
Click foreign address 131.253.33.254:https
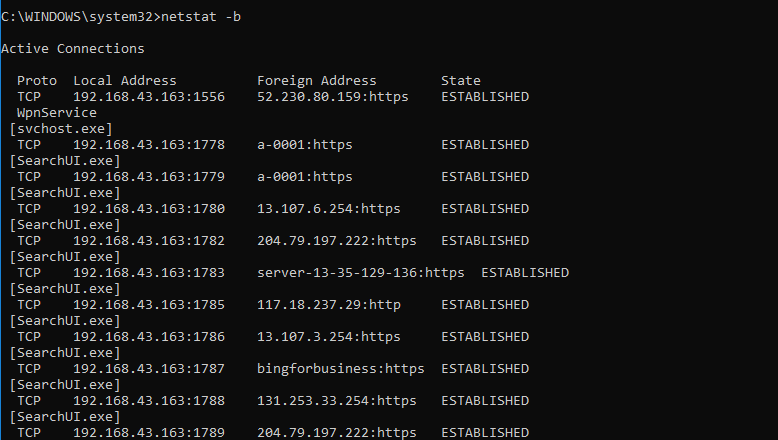pyautogui.click(x=337, y=401)
